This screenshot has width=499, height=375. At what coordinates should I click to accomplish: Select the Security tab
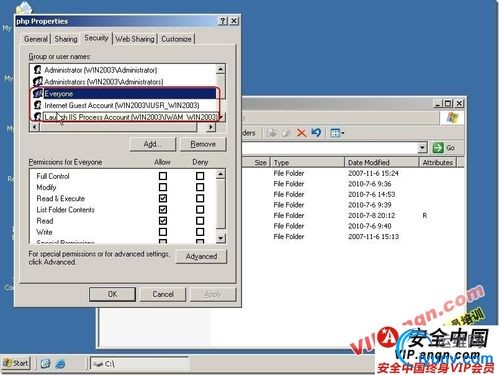point(96,38)
